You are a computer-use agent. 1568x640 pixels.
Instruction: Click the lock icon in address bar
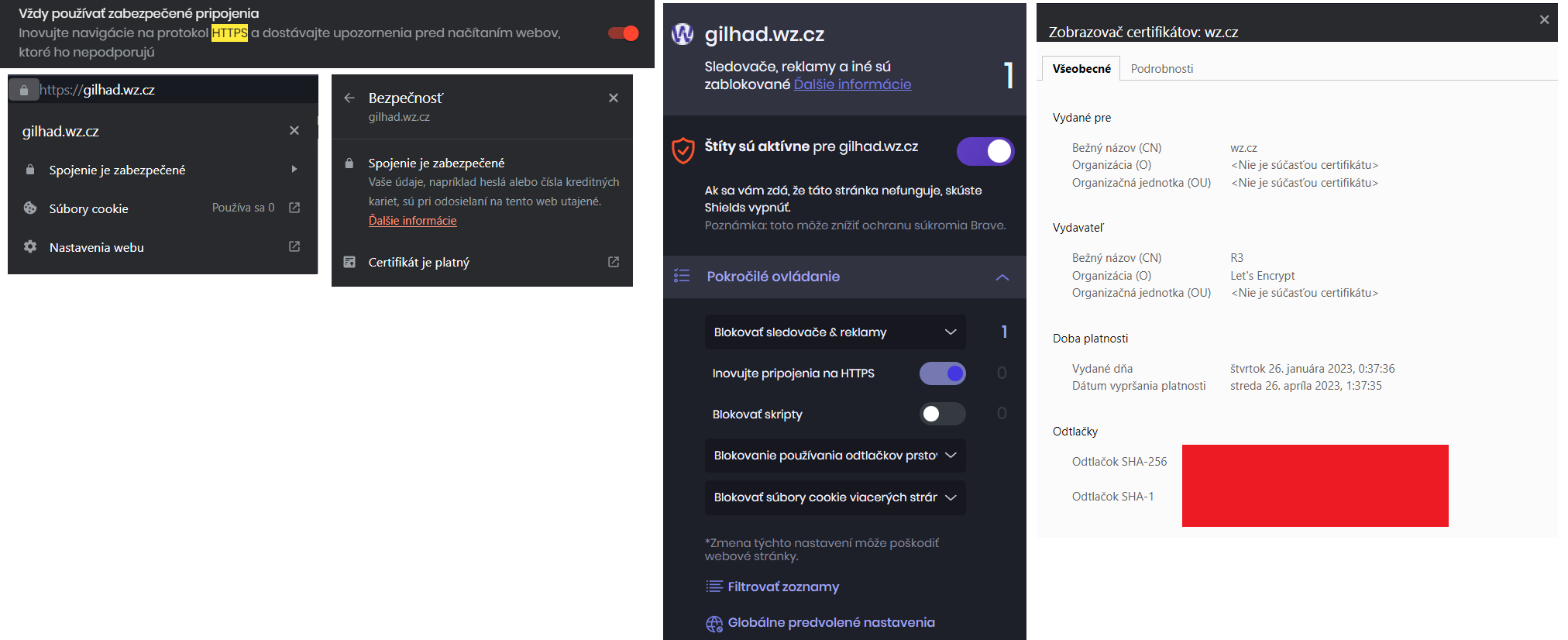[24, 91]
